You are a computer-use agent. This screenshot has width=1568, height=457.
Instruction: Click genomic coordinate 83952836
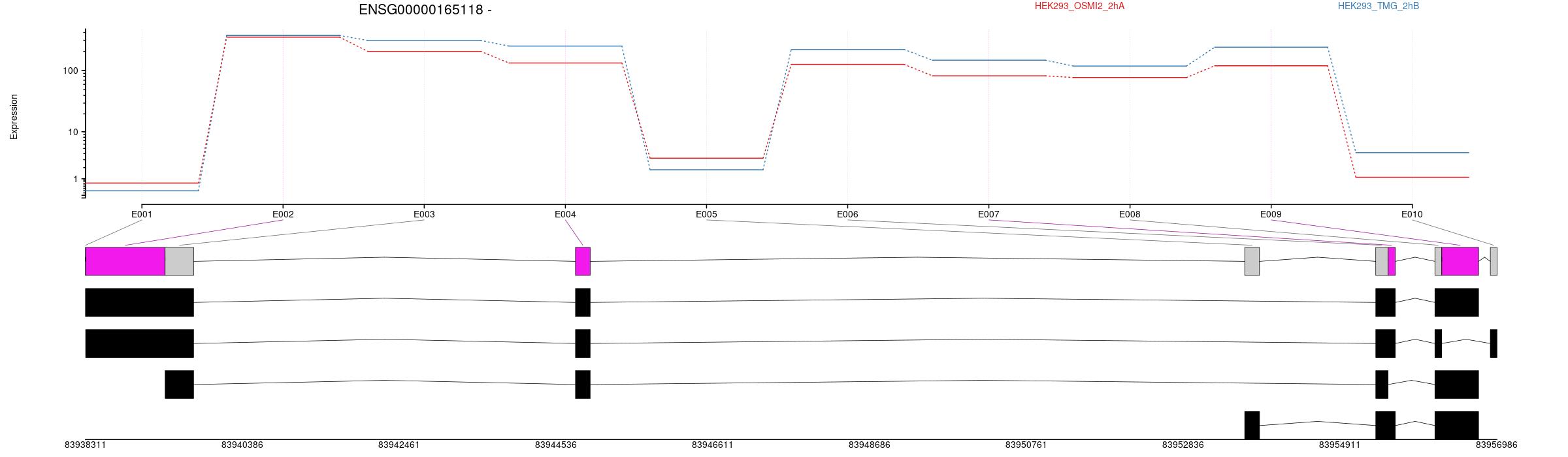coord(1183,445)
